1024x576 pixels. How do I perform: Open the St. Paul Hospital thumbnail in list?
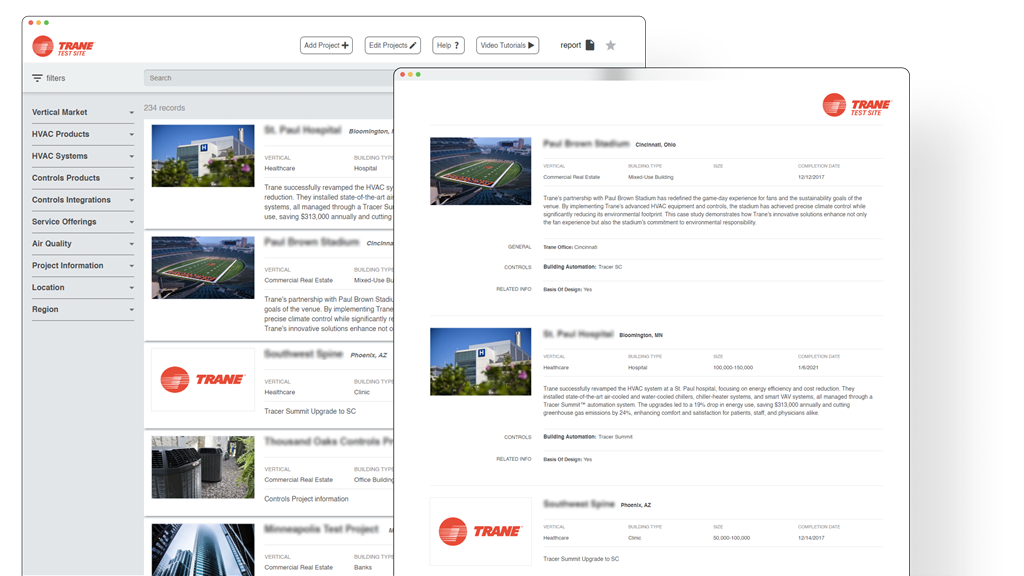click(203, 156)
